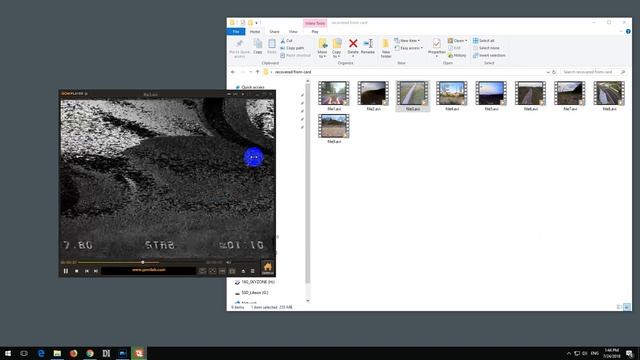Stop the video in GOM Player

tap(77, 271)
